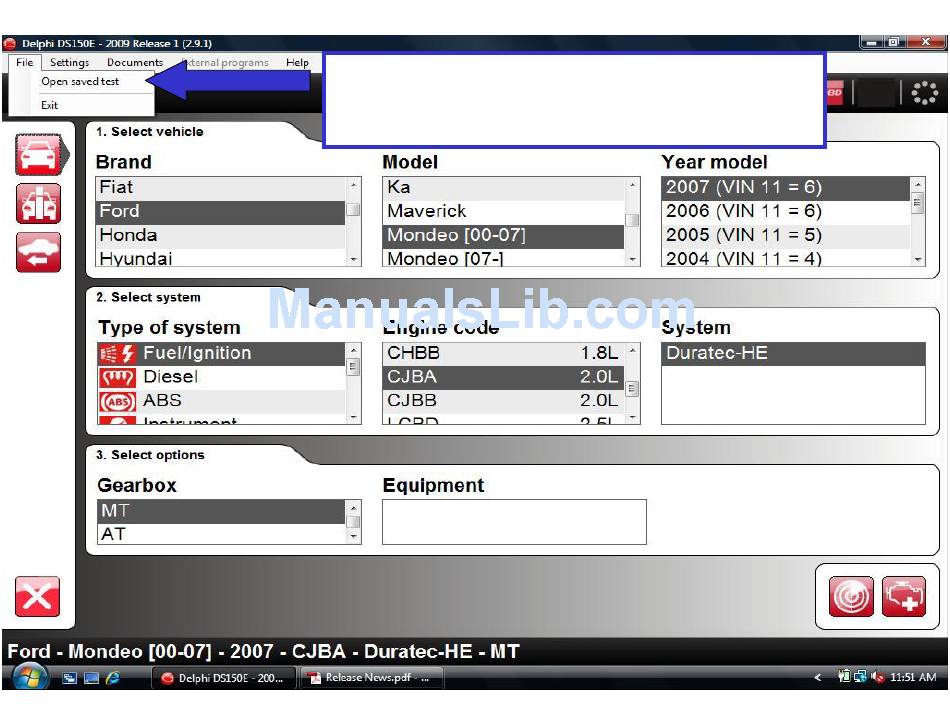Click Engine code list scroll up arrow
Viewport: 950px width, 725px height.
coord(632,350)
